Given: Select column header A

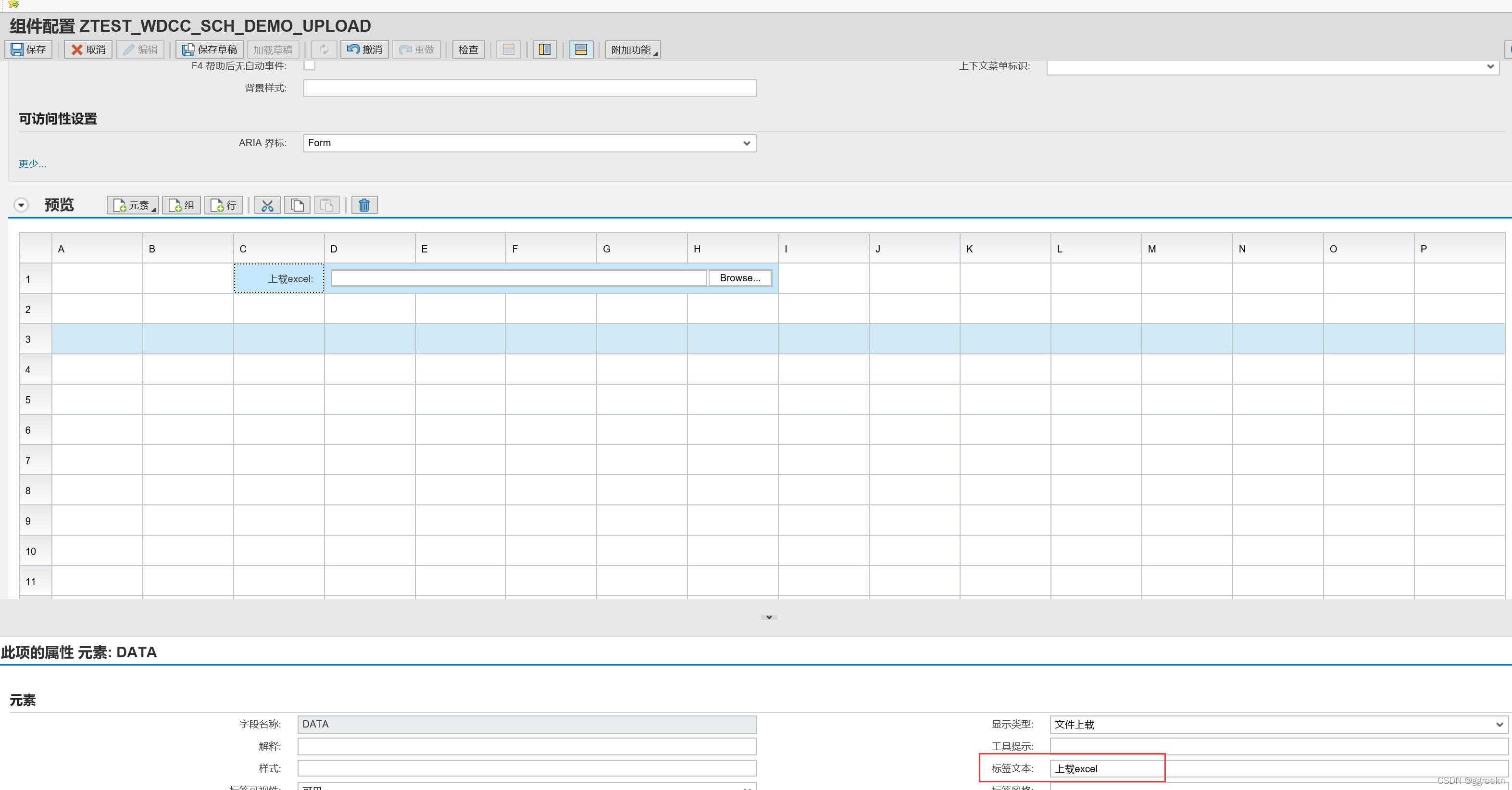Looking at the screenshot, I should 98,248.
